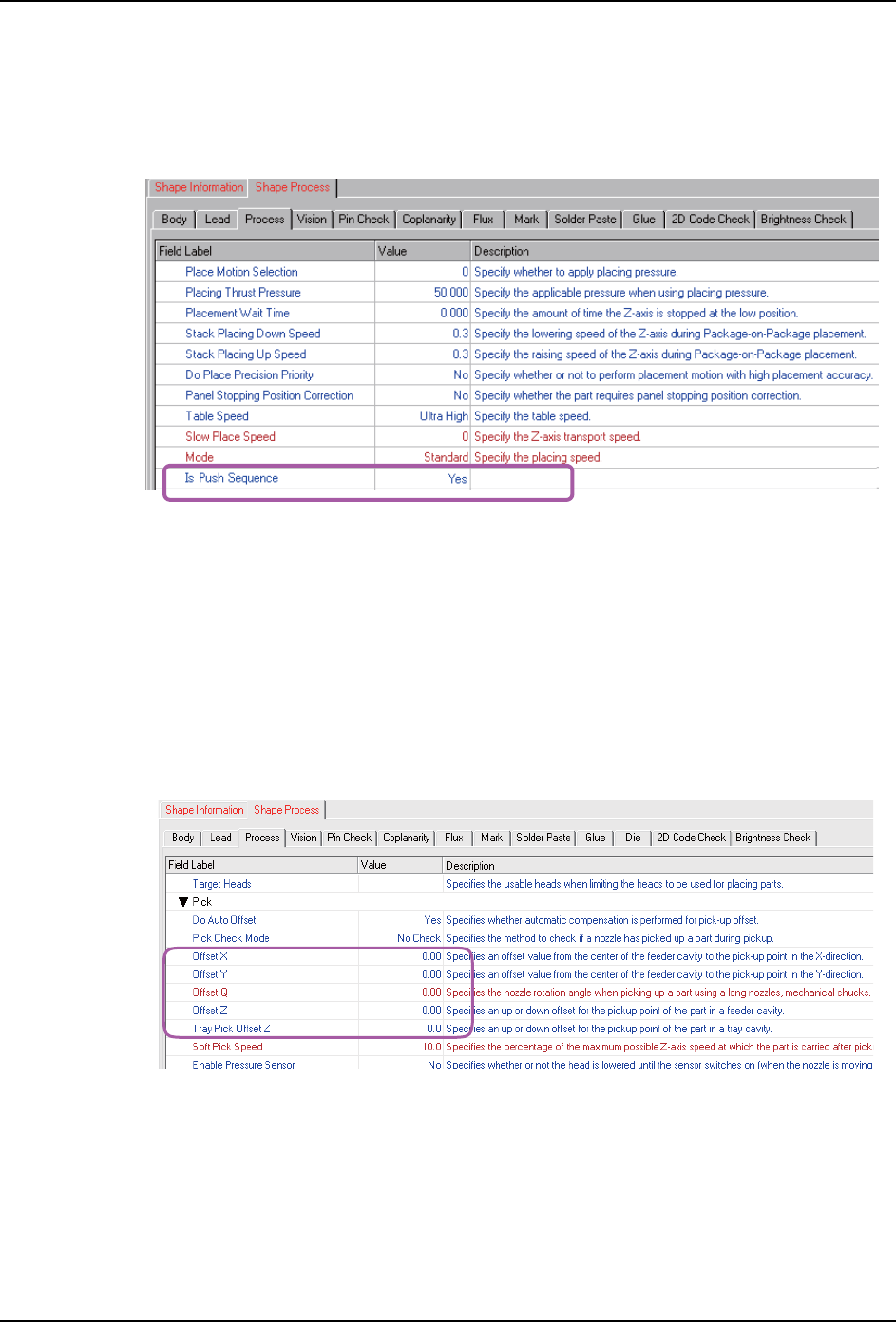Open Flux tab in lower panel
Viewport: 896px width, 1322px height.
coord(454,838)
